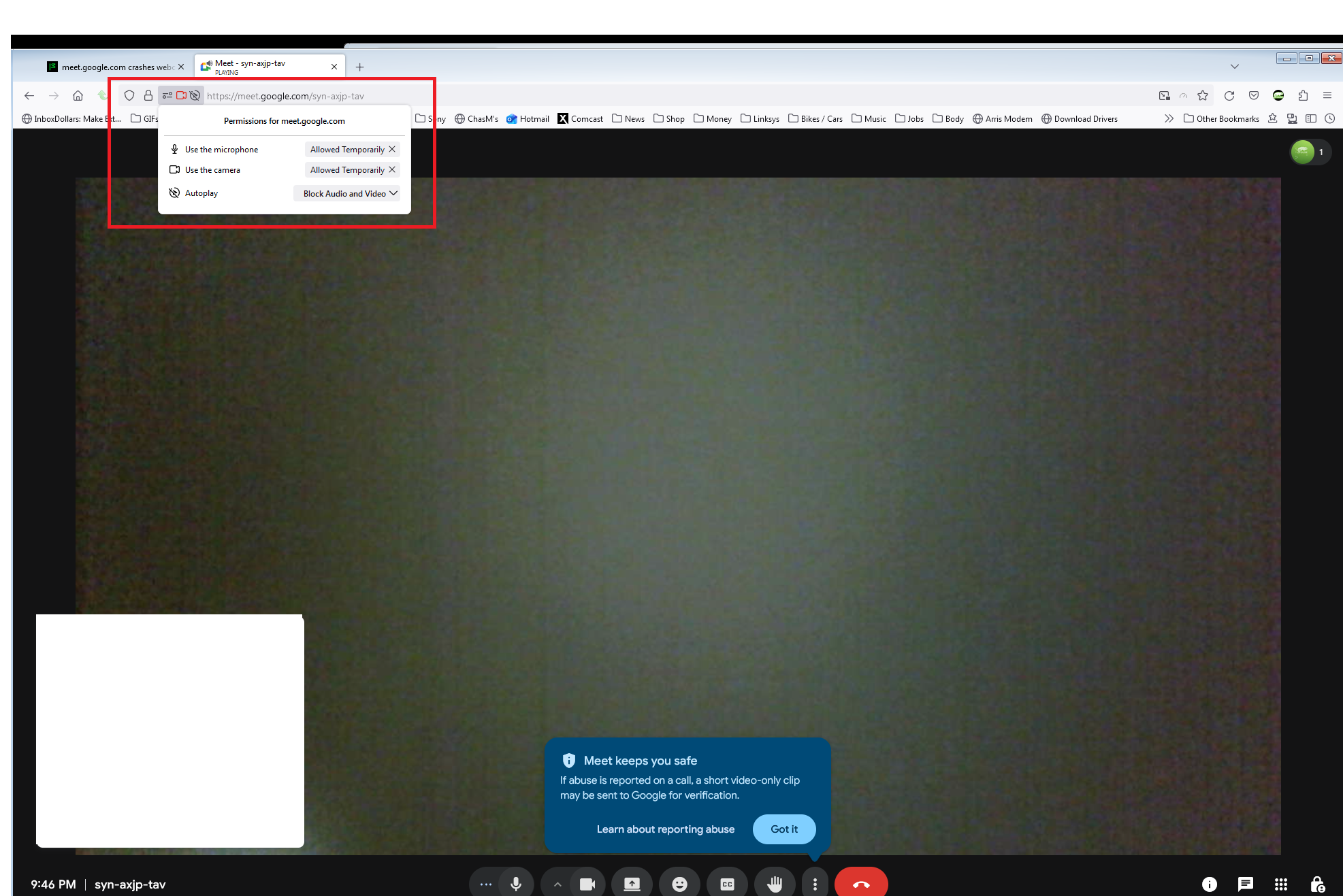Toggle the Meet camera button
Viewport: 1343px width, 896px height.
coord(587,883)
